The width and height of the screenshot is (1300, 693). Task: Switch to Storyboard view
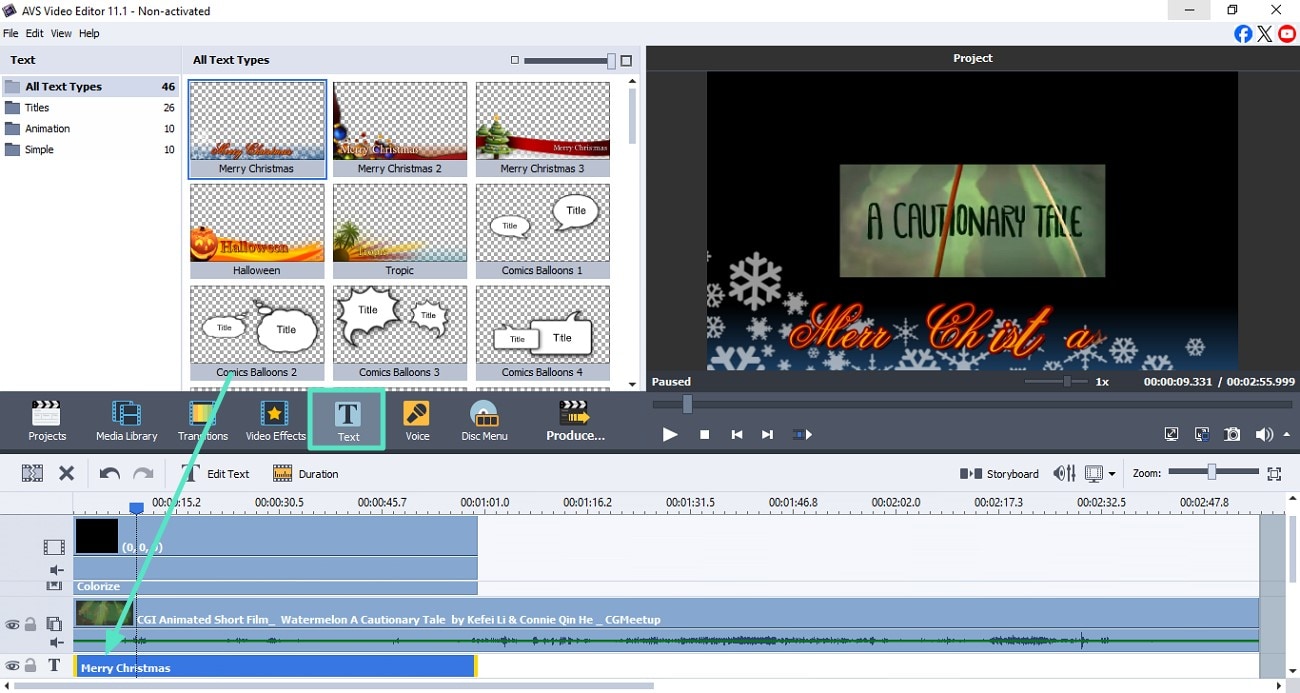click(999, 473)
